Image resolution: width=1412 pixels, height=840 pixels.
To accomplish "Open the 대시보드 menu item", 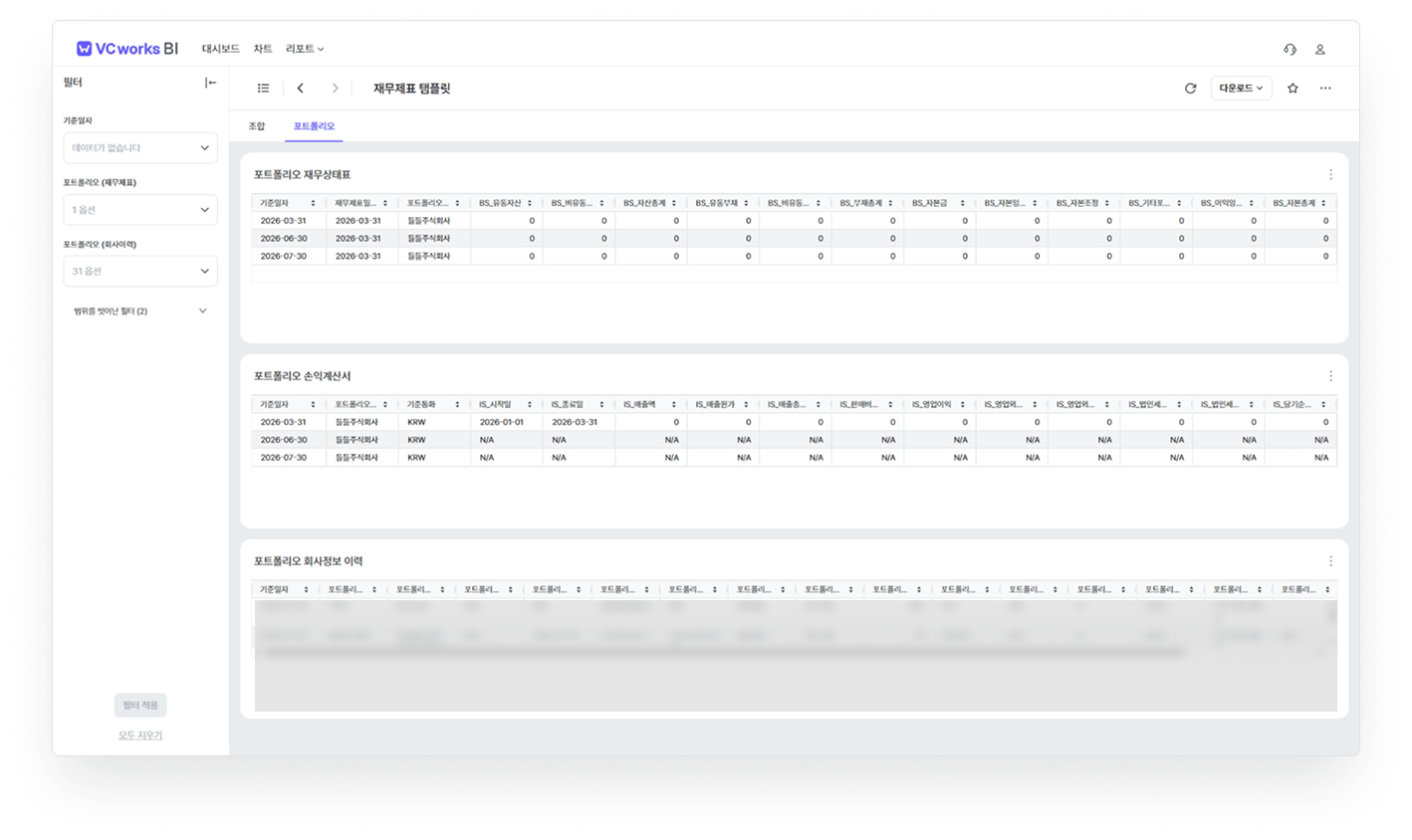I will [x=220, y=49].
